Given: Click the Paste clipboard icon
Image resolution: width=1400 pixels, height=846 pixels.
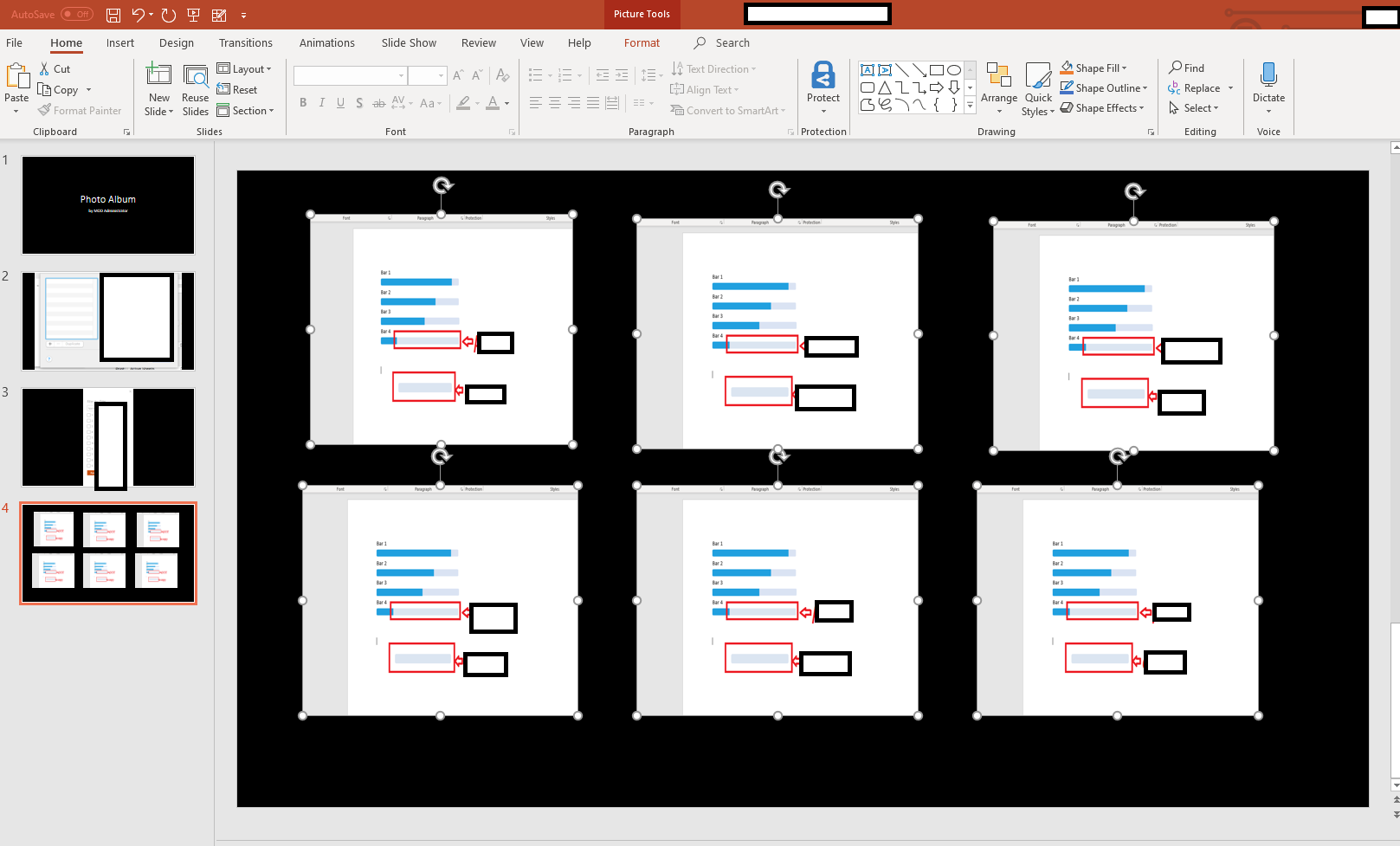Looking at the screenshot, I should 16,76.
